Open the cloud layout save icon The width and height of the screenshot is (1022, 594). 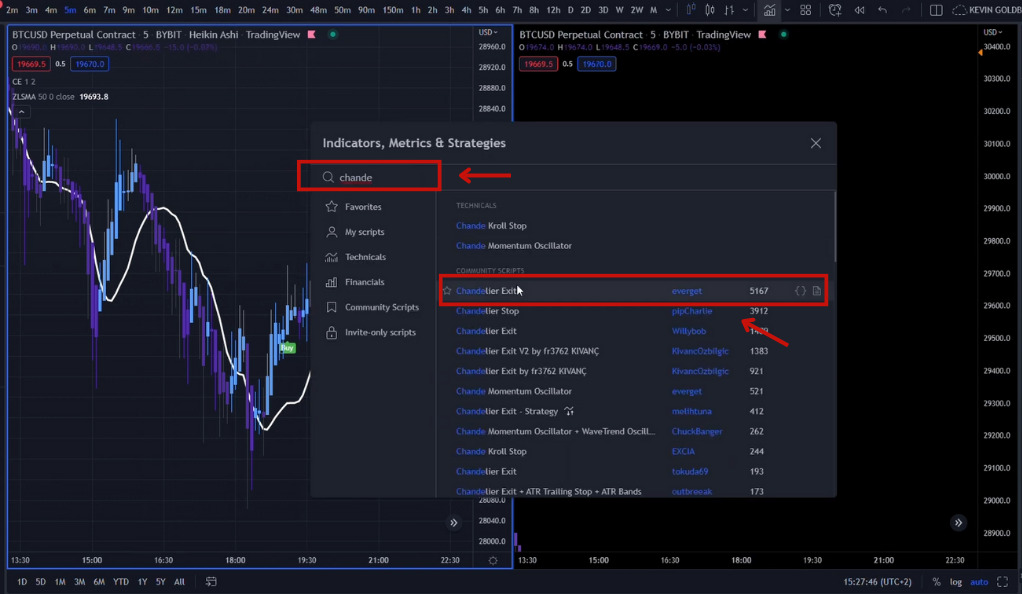[x=959, y=10]
